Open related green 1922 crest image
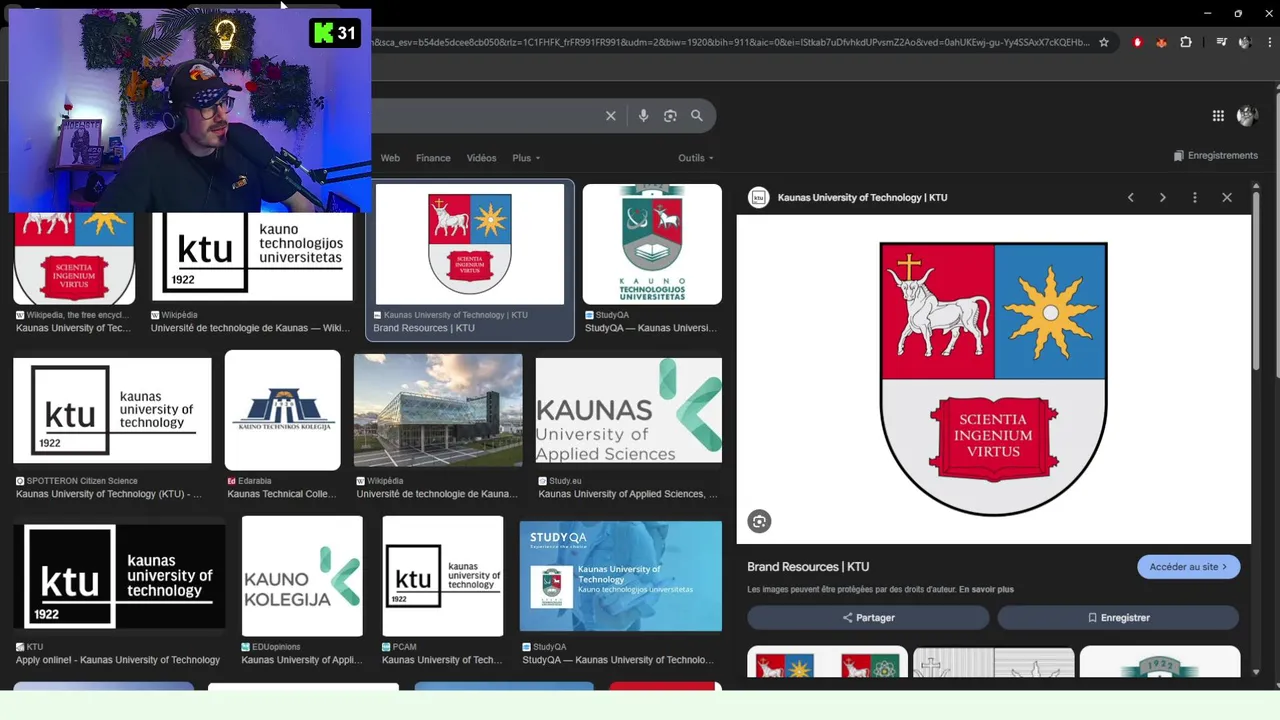 tap(1160, 662)
